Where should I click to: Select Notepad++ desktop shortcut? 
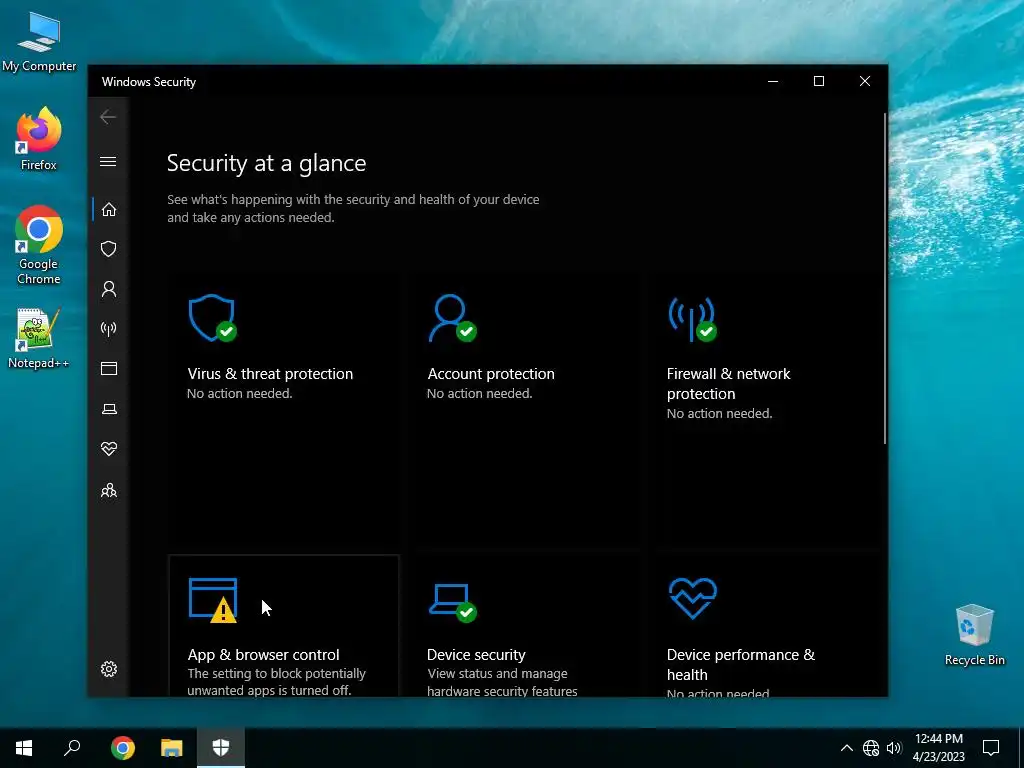pyautogui.click(x=39, y=338)
